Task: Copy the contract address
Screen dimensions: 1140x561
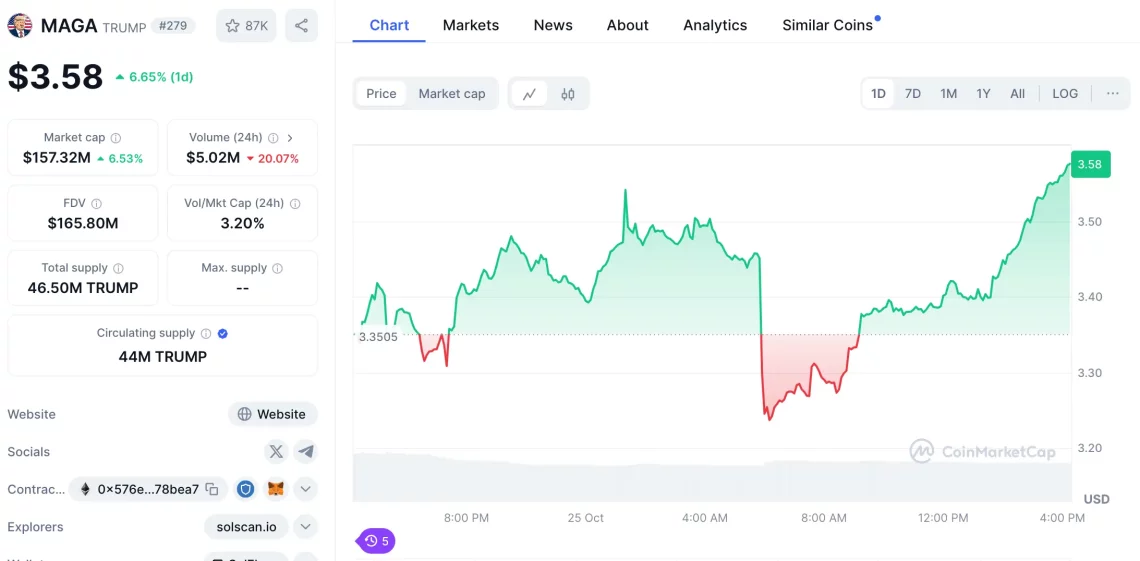Action: coord(212,489)
